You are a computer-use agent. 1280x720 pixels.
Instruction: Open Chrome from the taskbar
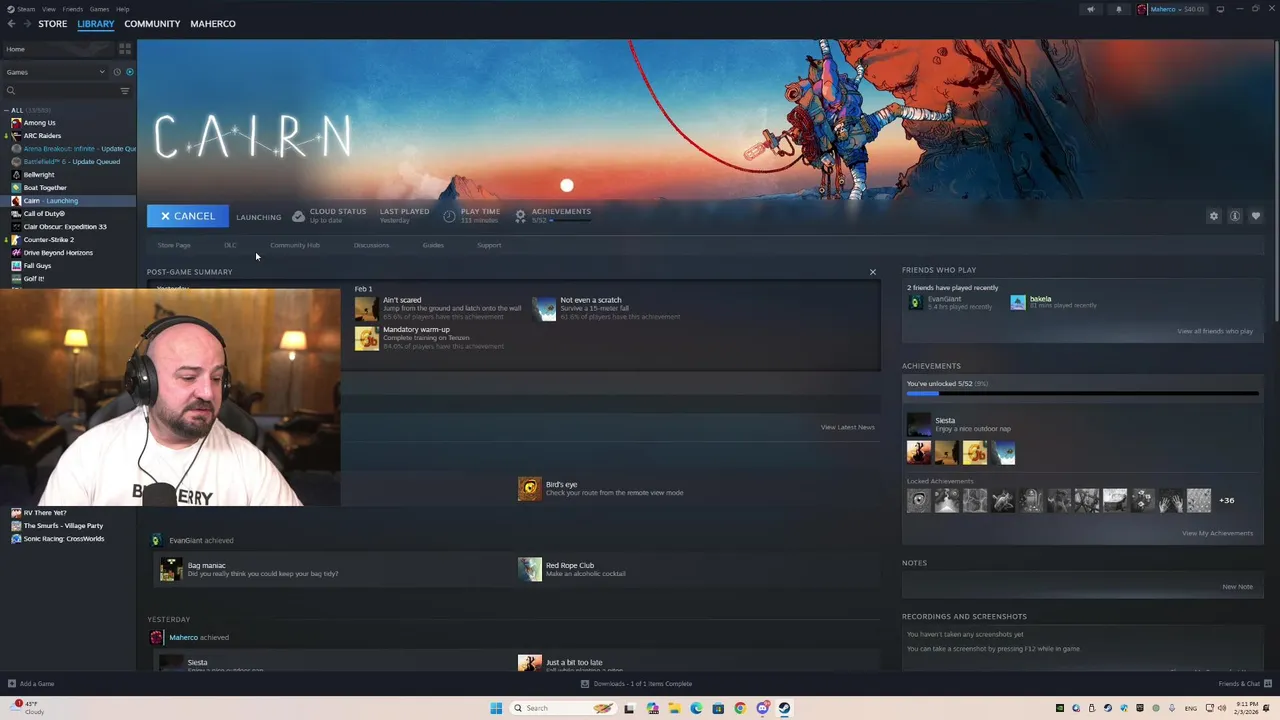click(x=740, y=708)
